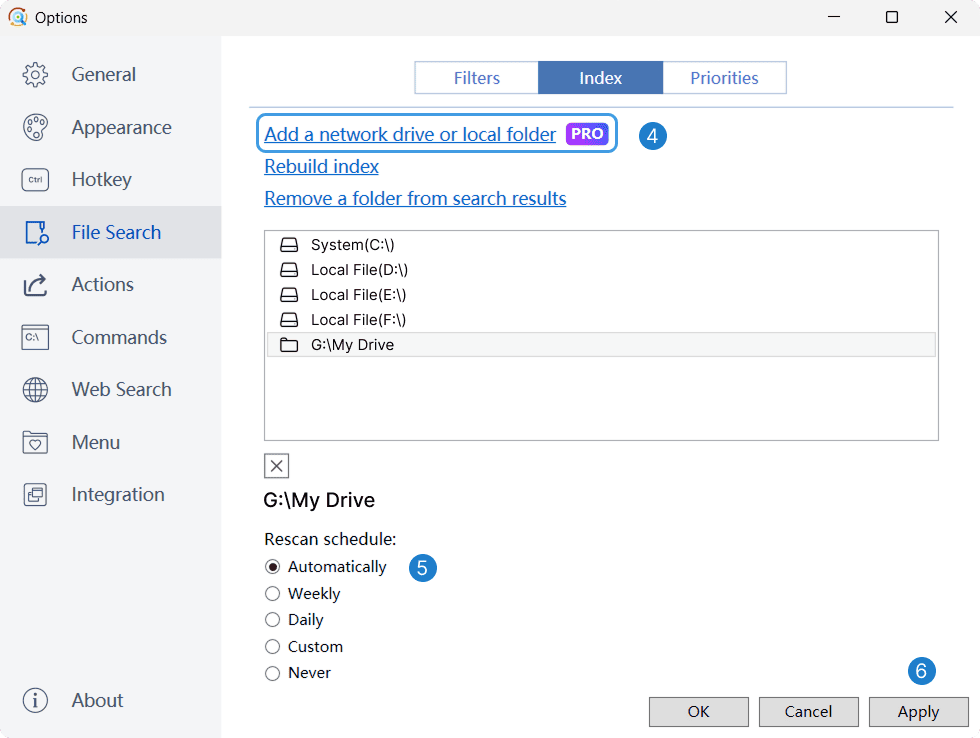Open the Menu settings section
980x738 pixels.
(111, 442)
